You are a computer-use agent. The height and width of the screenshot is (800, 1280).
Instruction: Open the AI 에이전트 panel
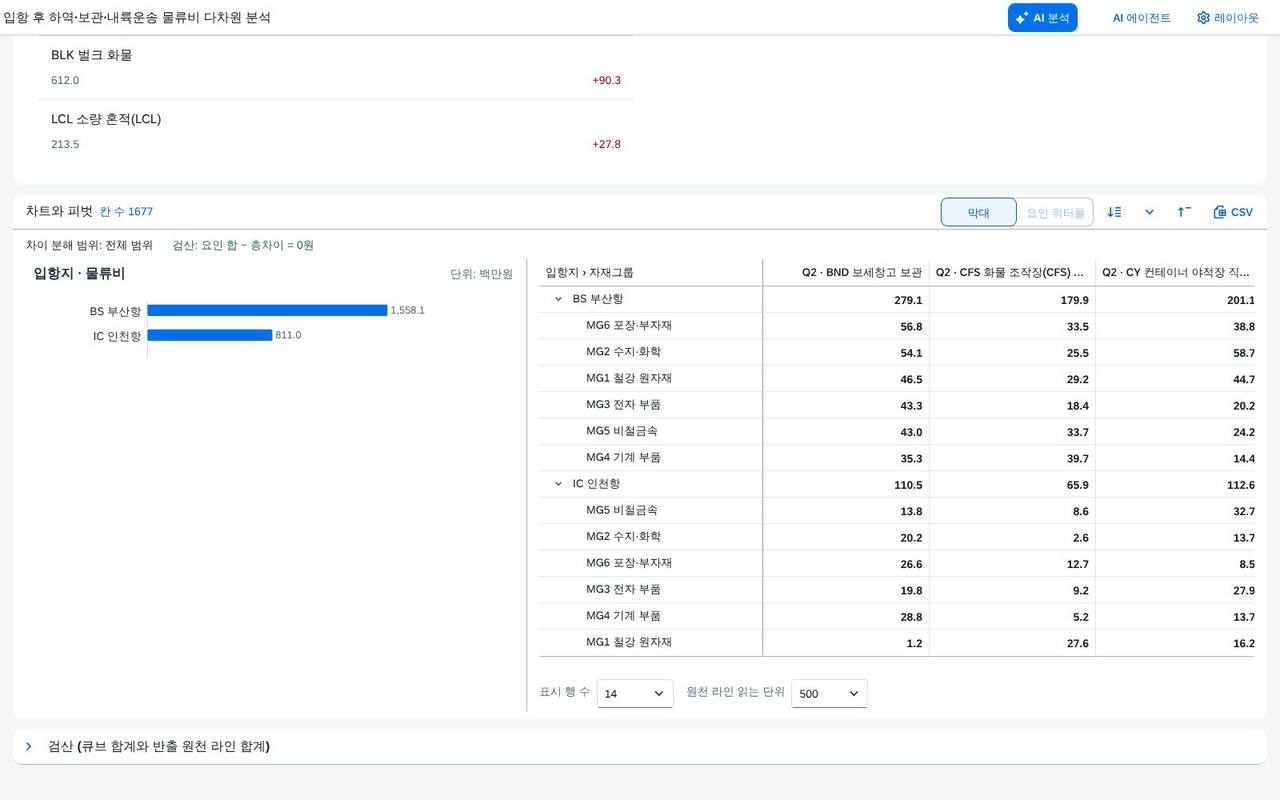[x=1141, y=18]
